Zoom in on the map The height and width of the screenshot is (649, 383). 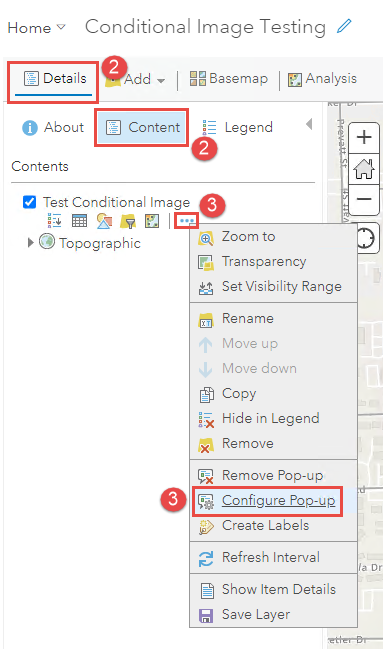pos(364,137)
